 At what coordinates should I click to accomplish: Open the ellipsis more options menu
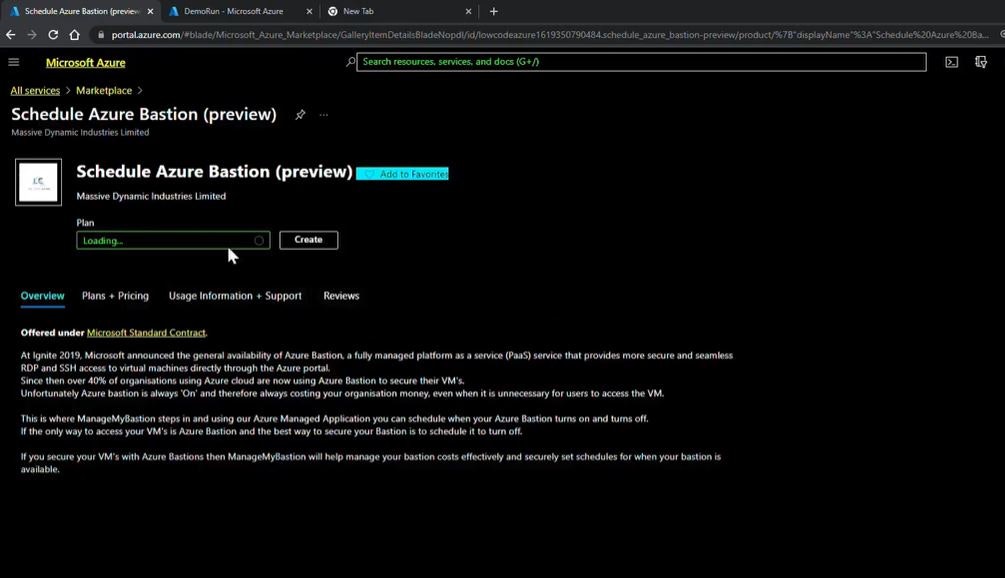(324, 115)
